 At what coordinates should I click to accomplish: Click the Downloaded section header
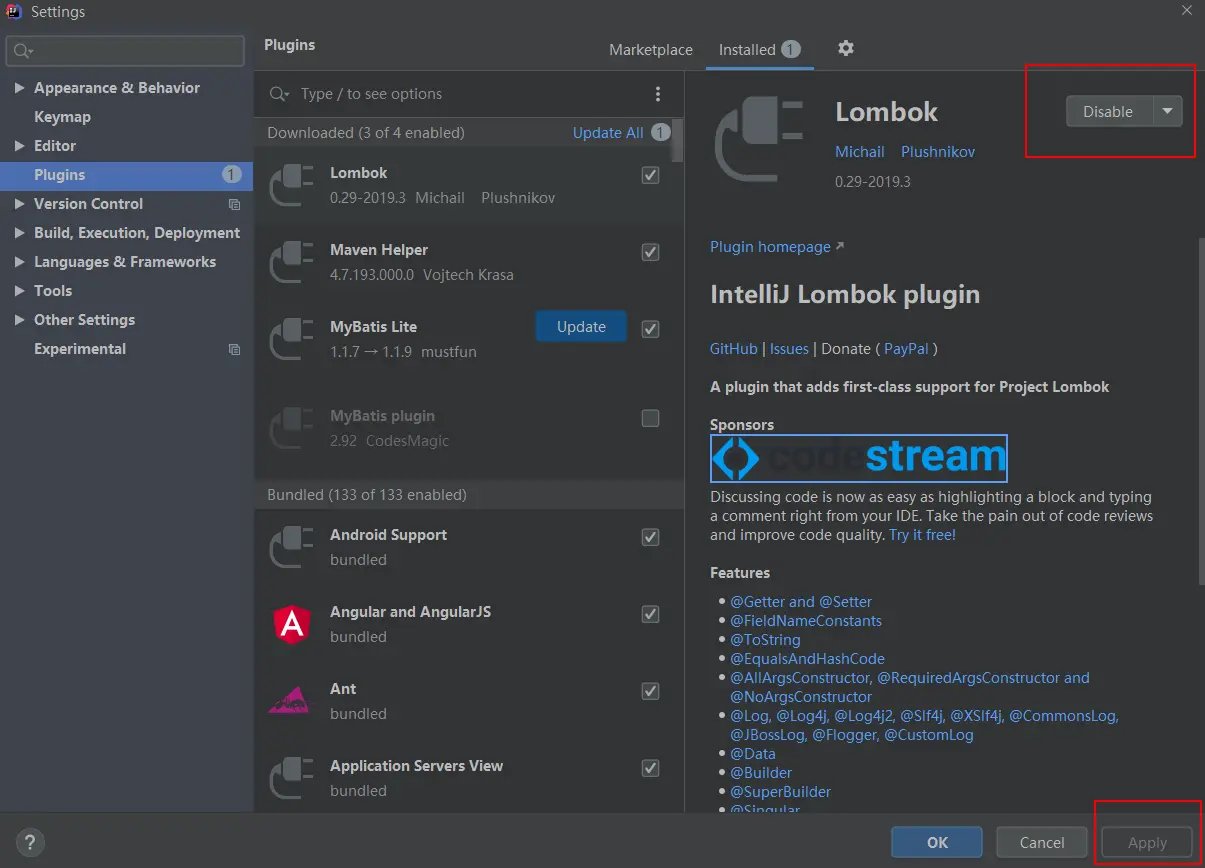[366, 133]
